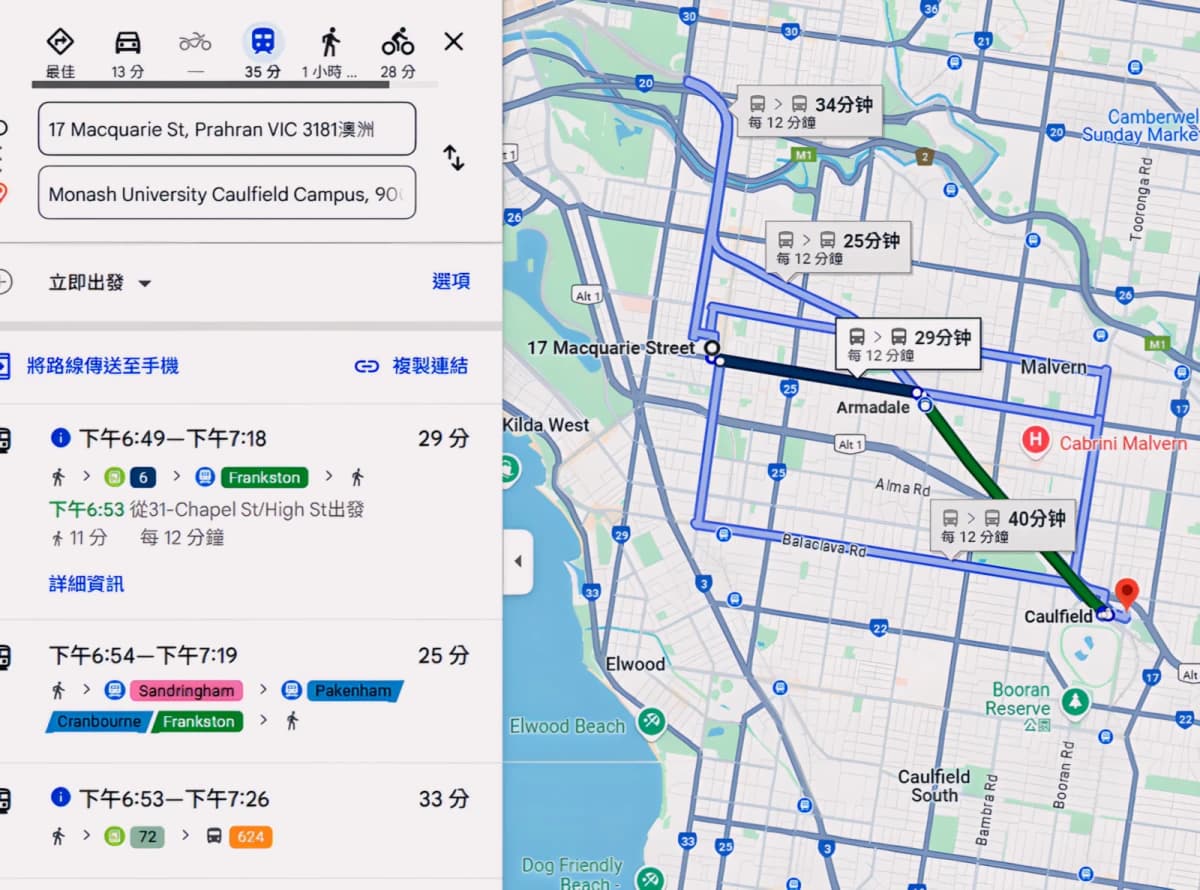Image resolution: width=1200 pixels, height=890 pixels.
Task: Click the 17 Macquarie Street origin marker
Action: (x=712, y=348)
